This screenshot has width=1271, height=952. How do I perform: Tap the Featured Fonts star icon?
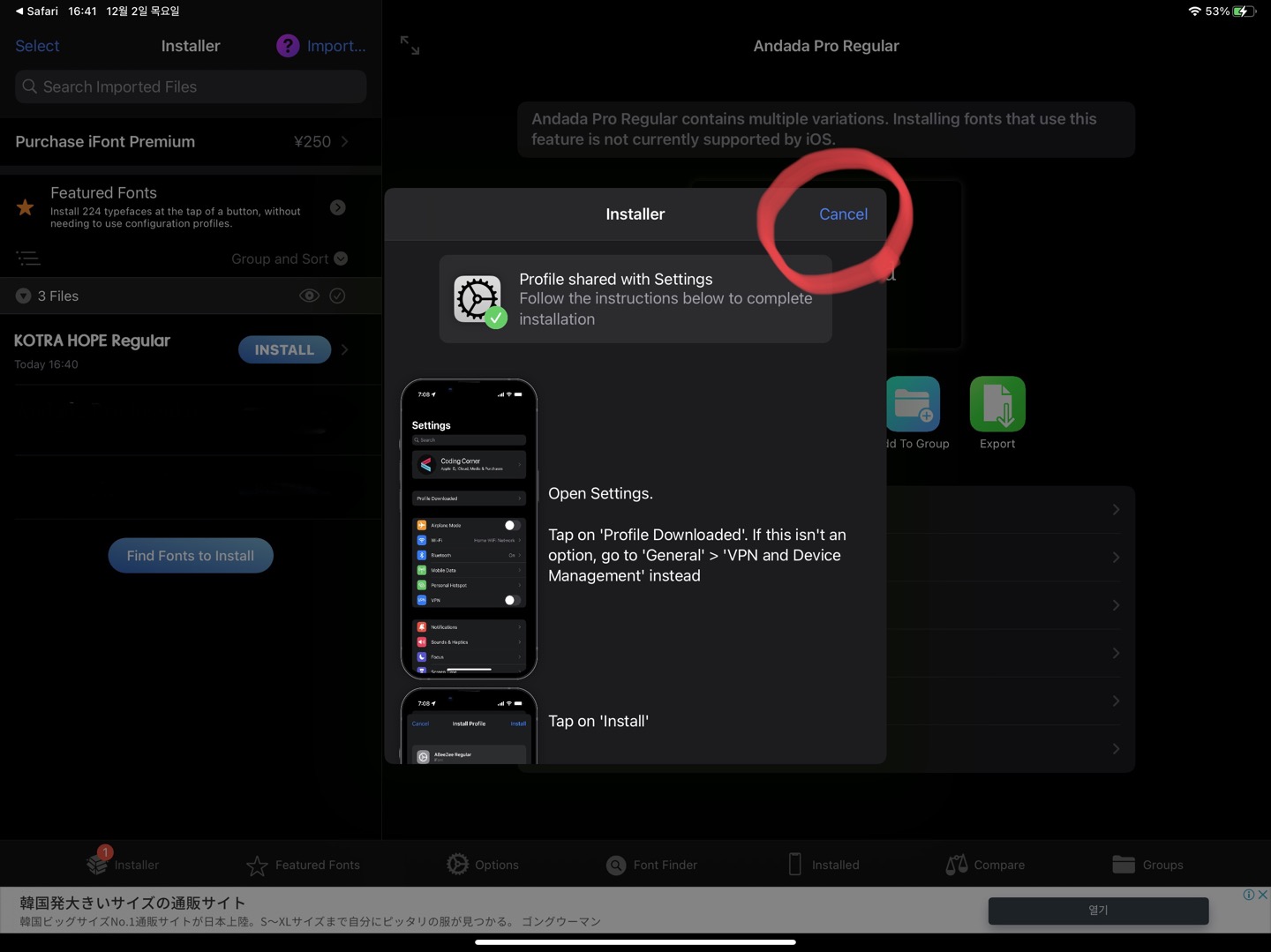26,207
